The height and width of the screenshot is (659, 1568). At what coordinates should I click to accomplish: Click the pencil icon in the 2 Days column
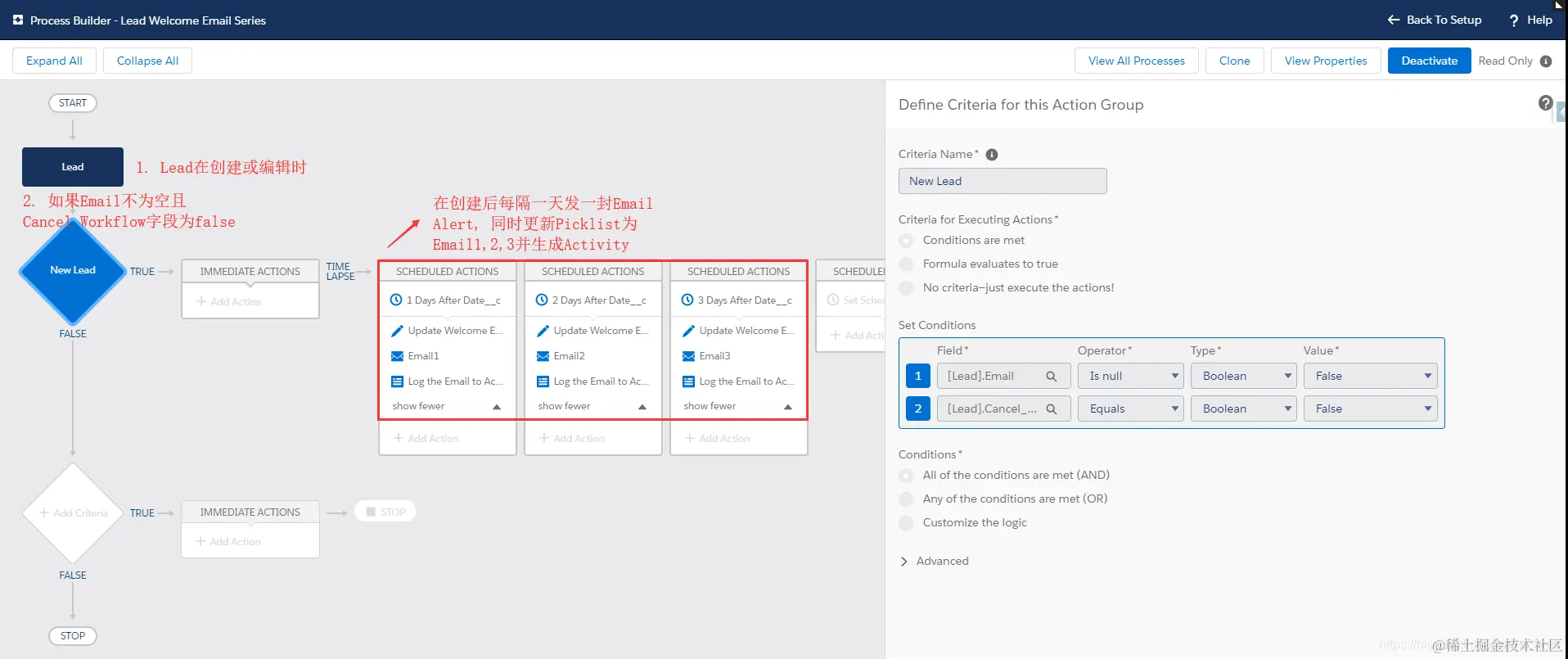pos(543,331)
